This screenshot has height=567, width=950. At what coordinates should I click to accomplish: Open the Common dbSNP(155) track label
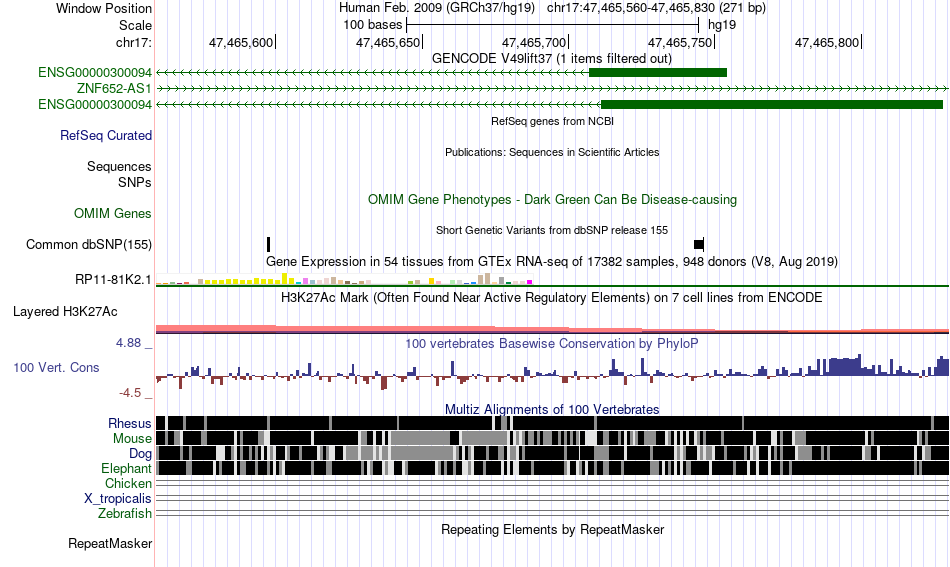pos(89,245)
